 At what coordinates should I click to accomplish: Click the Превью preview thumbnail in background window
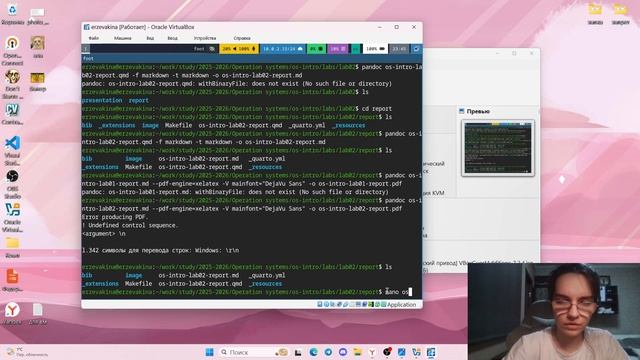(x=498, y=148)
